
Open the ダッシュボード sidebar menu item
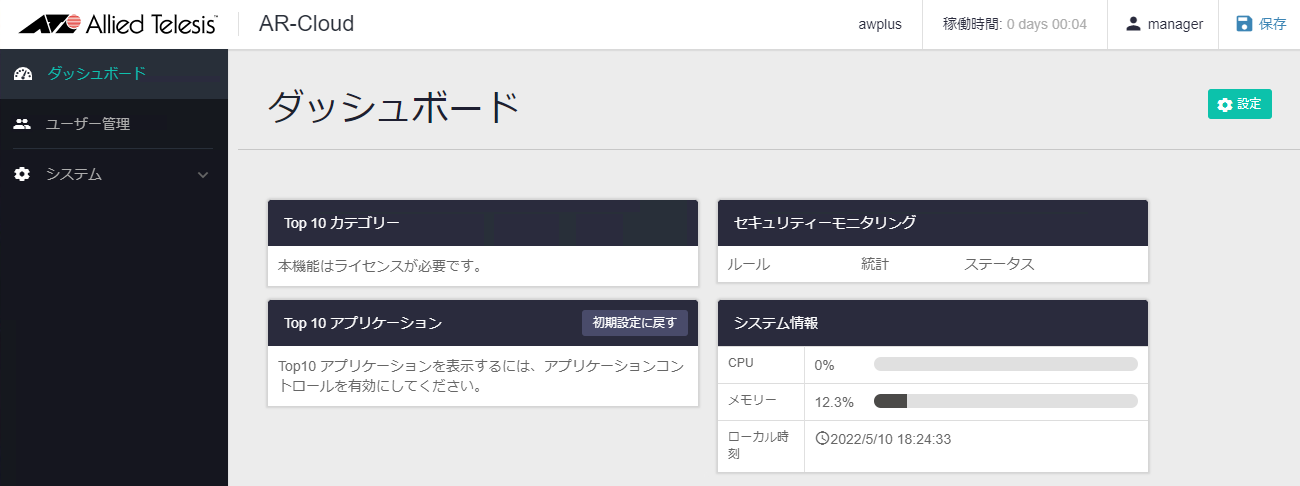(x=97, y=73)
